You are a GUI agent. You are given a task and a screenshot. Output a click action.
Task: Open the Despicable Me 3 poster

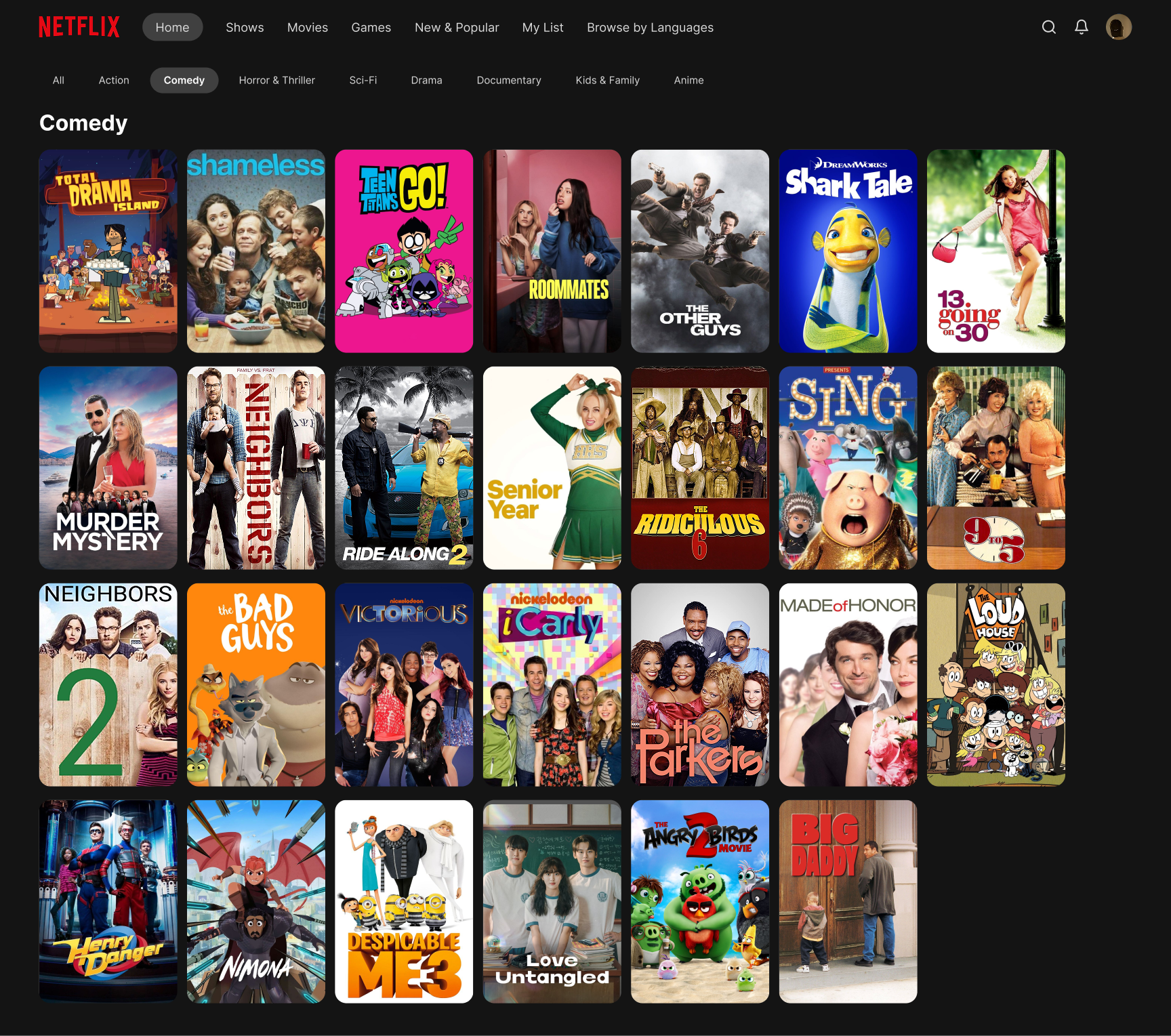[x=404, y=902]
